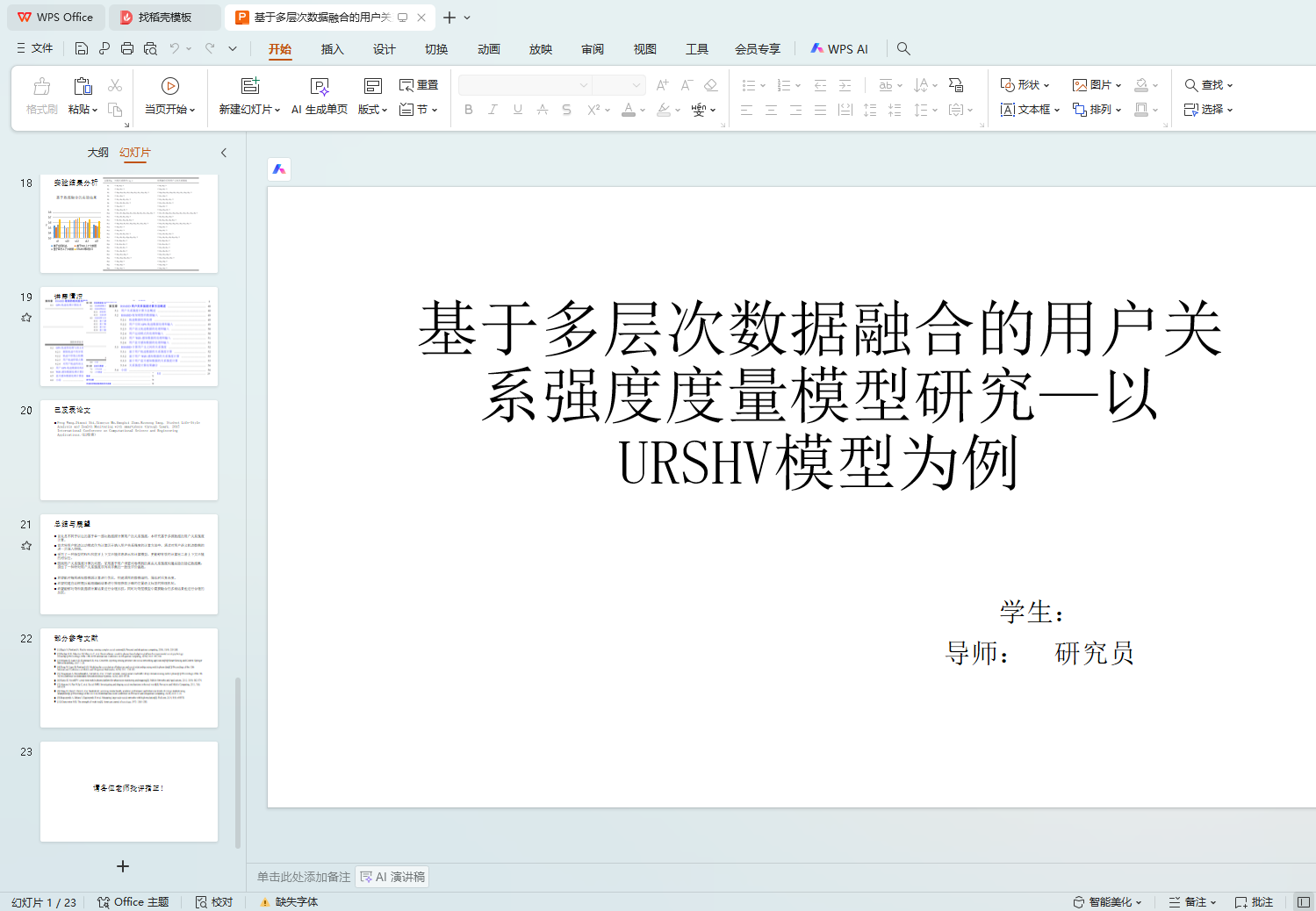Screen dimensions: 1316x911
Task: Click the WPS AI floating icon above slide
Action: click(x=279, y=169)
